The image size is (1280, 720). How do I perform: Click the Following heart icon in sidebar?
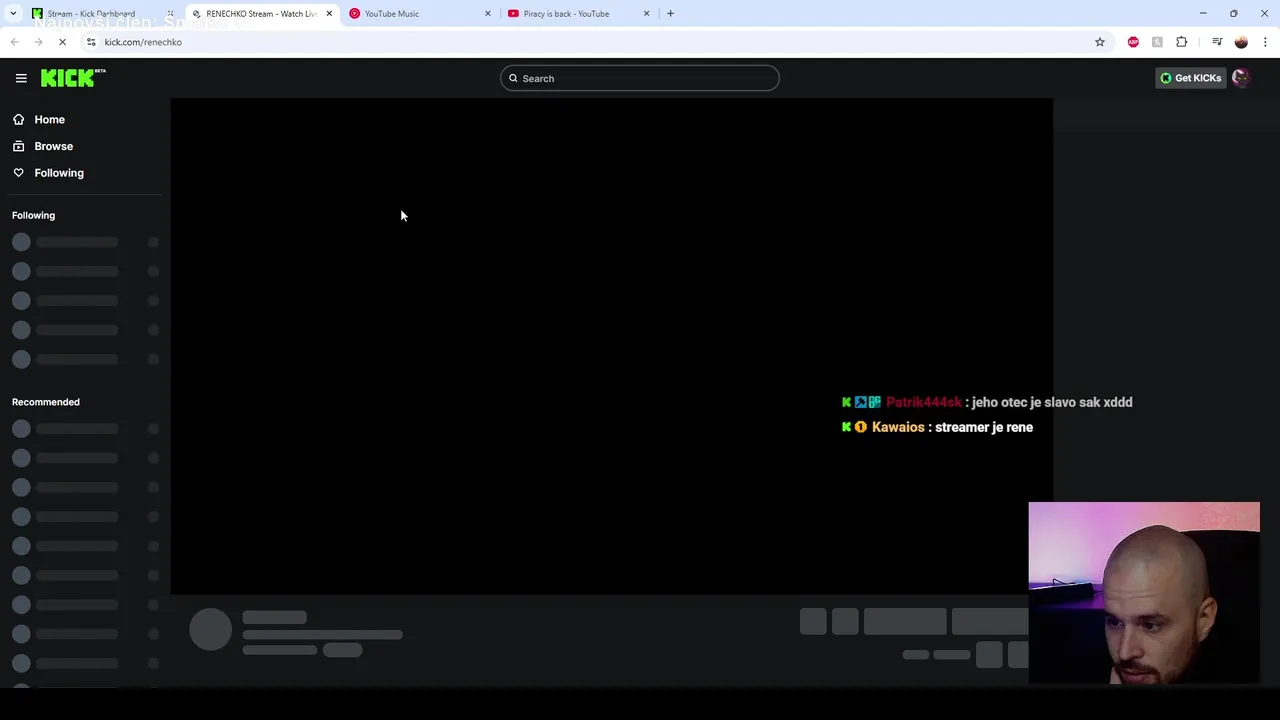click(18, 173)
